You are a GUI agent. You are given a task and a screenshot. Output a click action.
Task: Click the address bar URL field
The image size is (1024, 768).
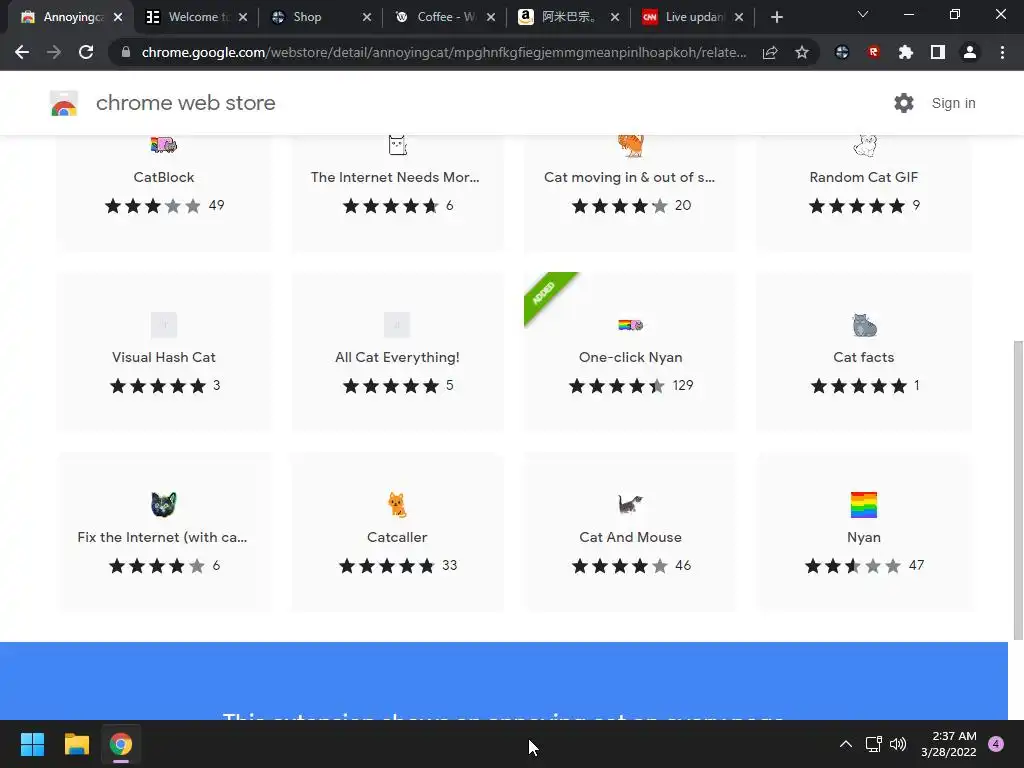point(443,52)
